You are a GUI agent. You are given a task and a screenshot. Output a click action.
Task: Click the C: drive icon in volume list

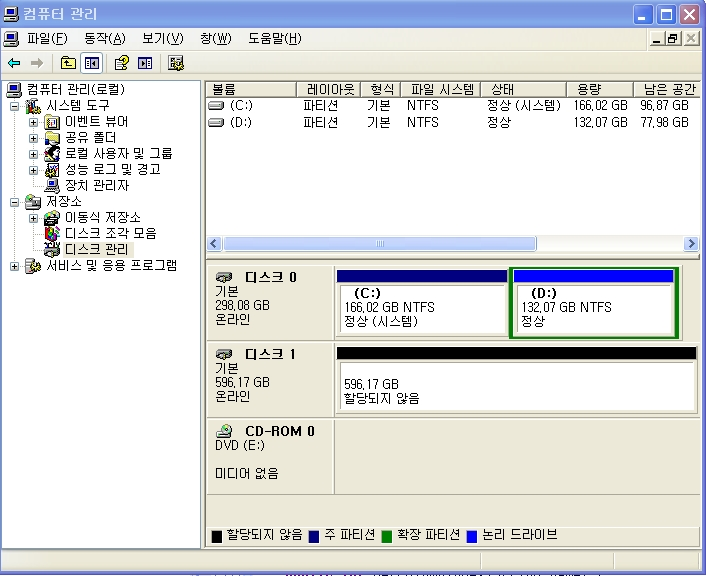click(x=216, y=105)
